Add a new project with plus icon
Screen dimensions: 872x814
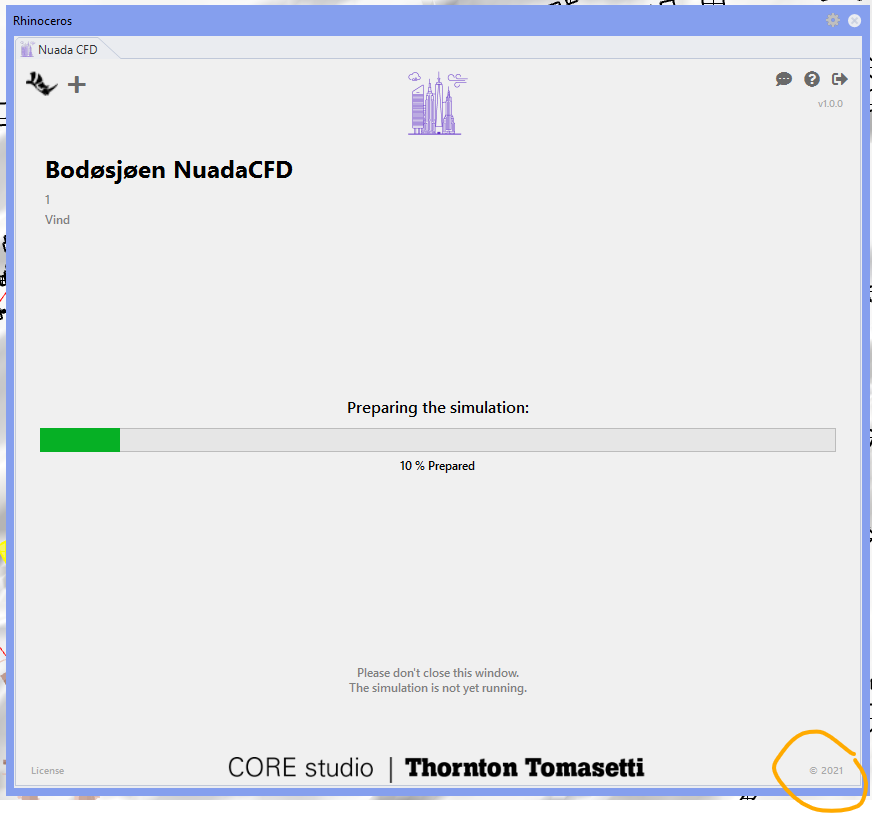77,85
